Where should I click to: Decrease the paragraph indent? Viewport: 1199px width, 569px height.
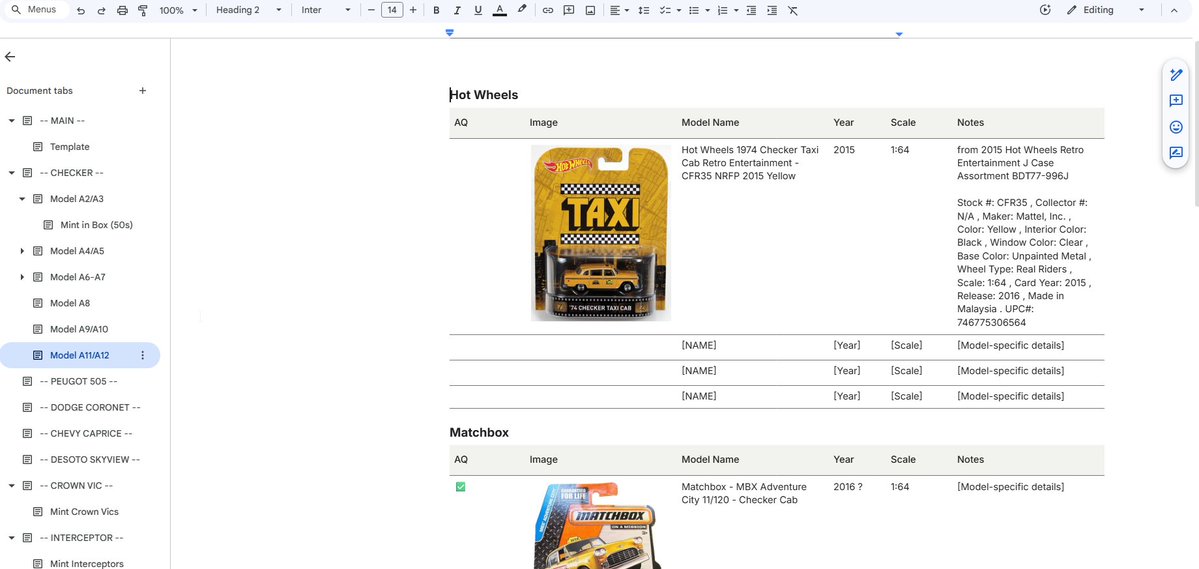752,11
